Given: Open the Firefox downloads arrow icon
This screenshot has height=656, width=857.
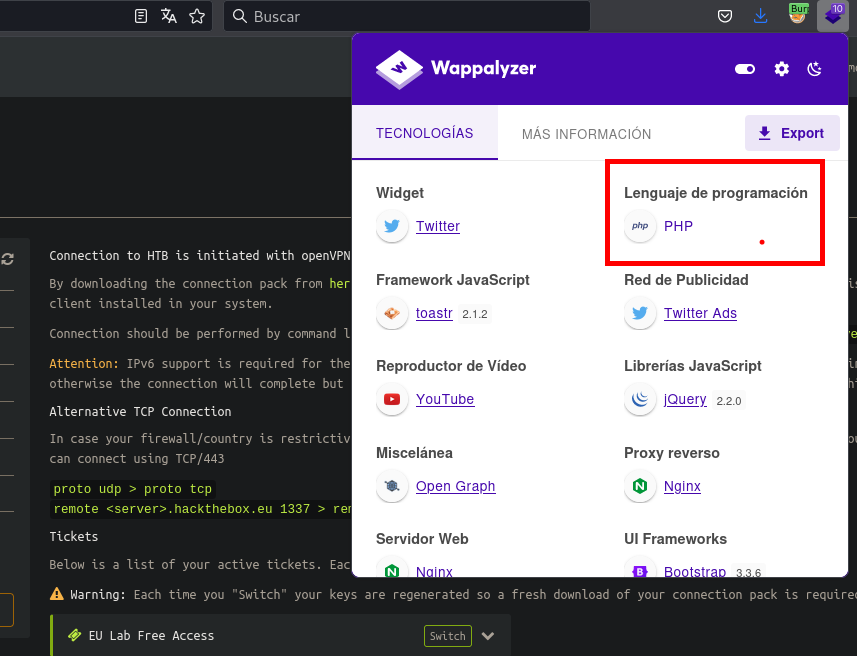Looking at the screenshot, I should 761,16.
